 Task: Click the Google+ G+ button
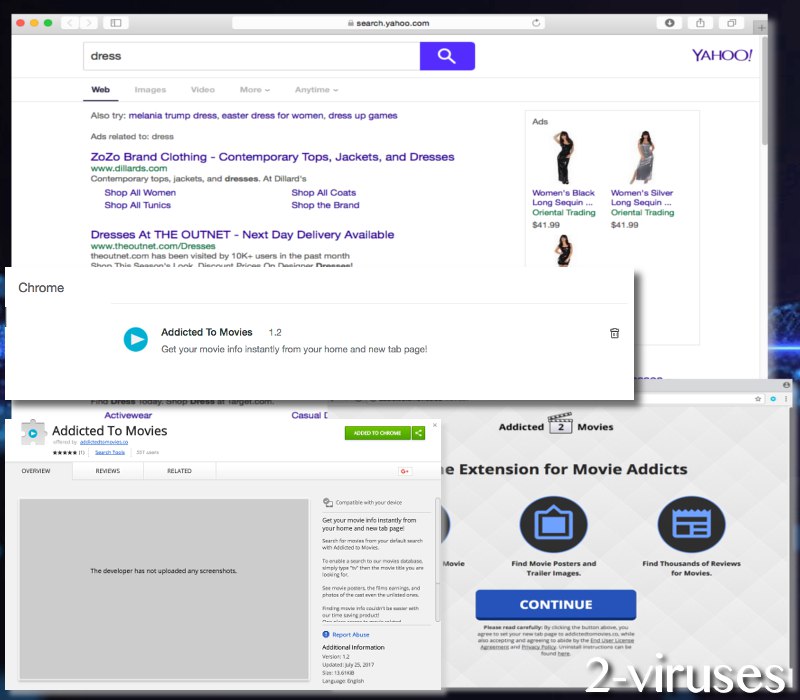[405, 470]
